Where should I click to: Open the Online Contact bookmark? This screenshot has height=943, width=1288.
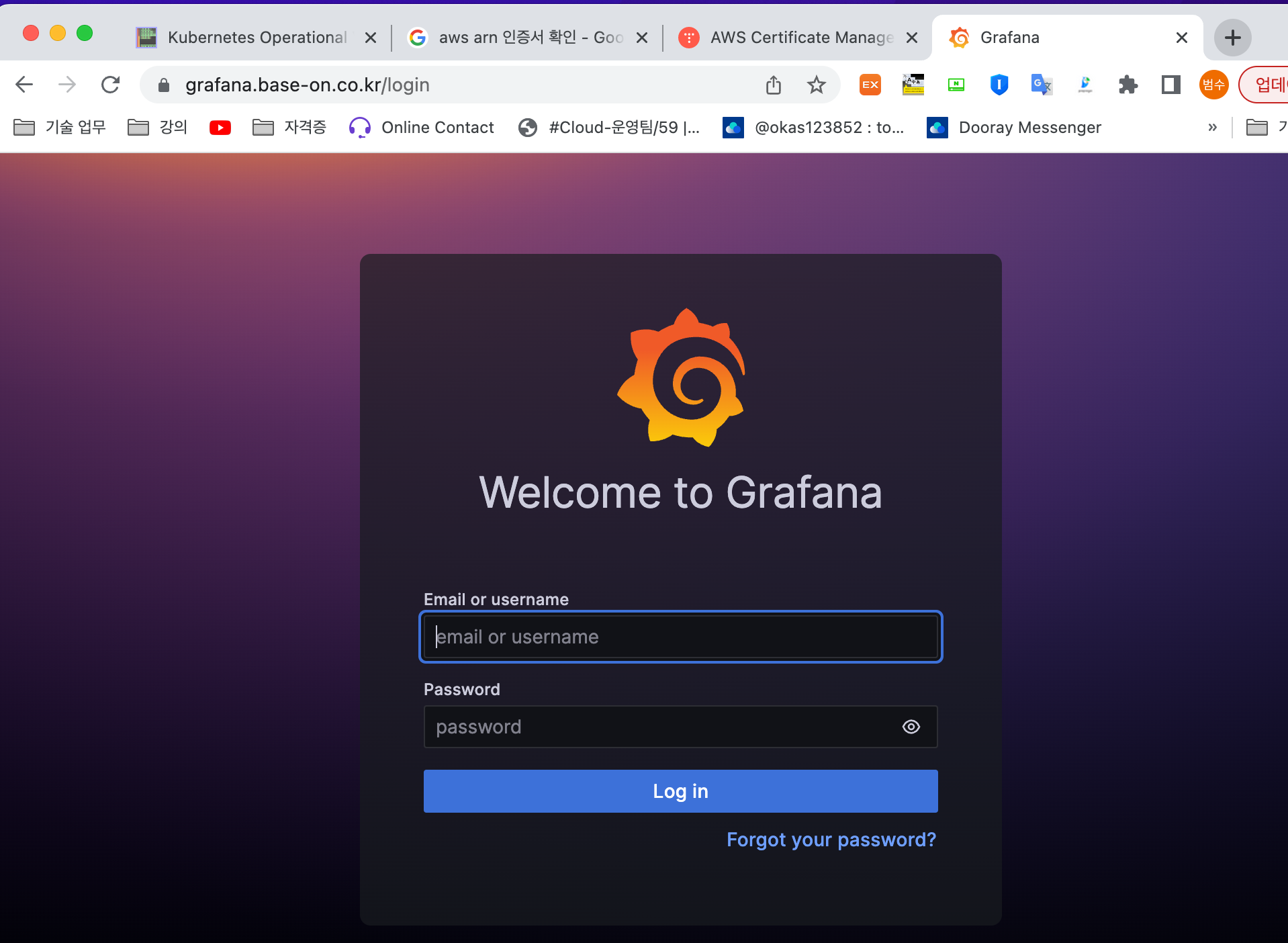point(422,128)
